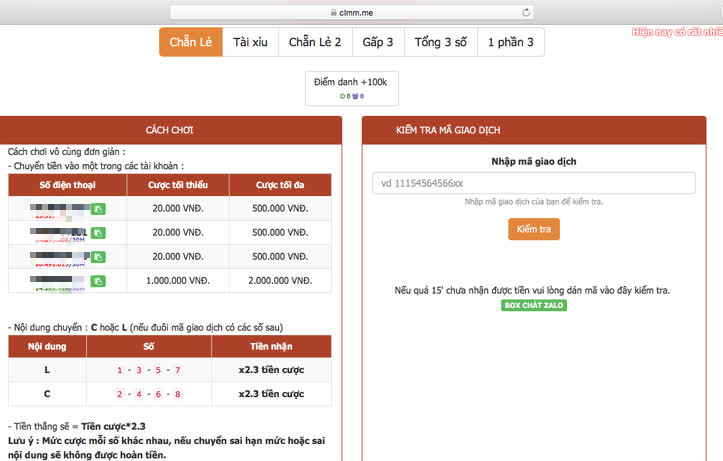Image resolution: width=723 pixels, height=461 pixels.
Task: Focus the Nhập mã giao dịch input field
Action: 534,183
